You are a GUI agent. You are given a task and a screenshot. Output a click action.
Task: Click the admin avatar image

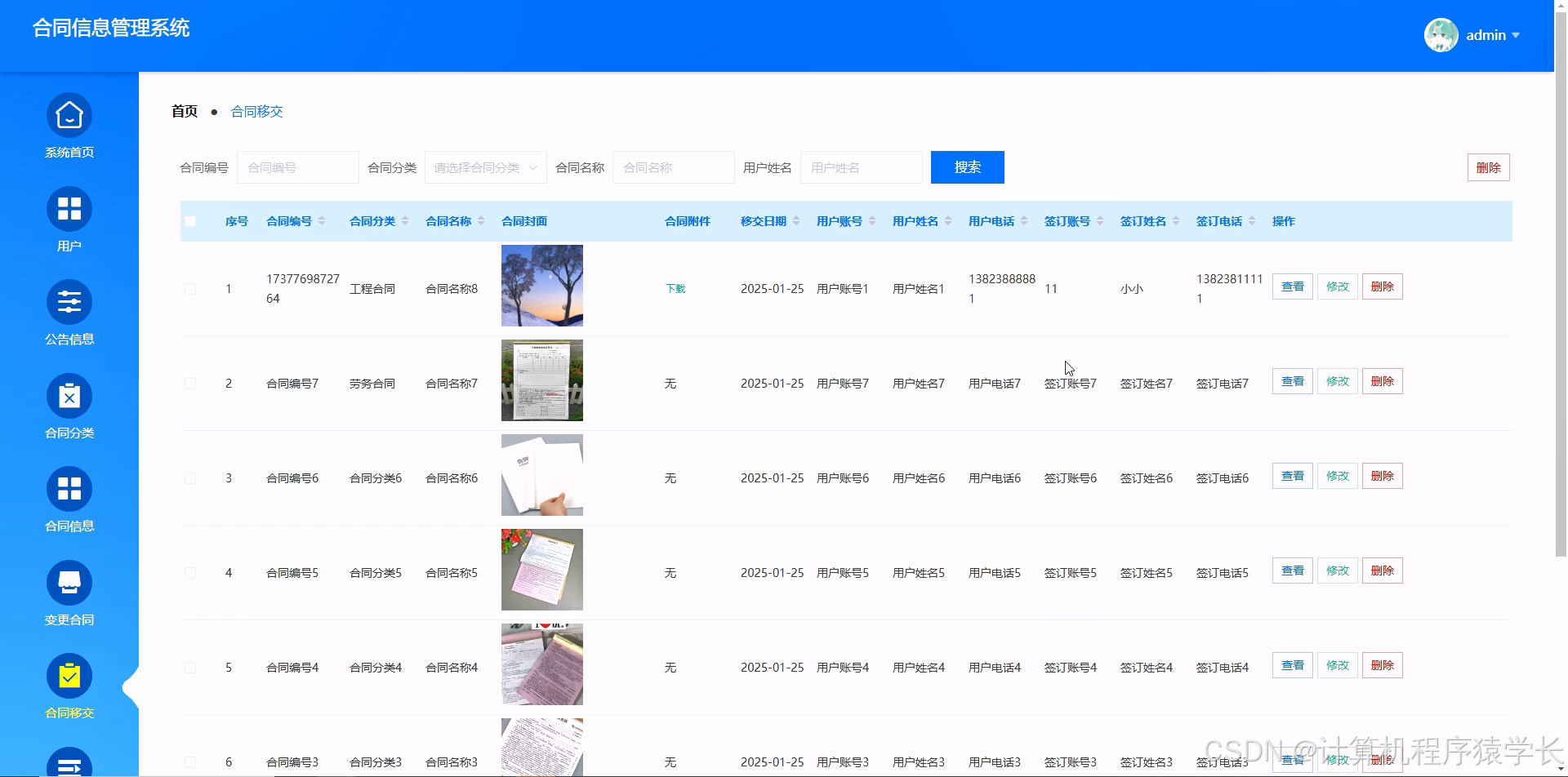point(1441,35)
